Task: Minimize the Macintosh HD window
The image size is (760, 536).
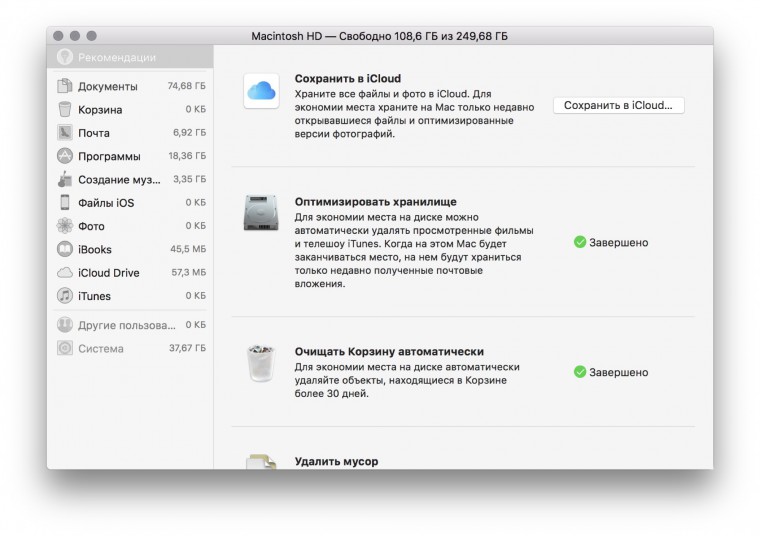Action: [x=75, y=36]
